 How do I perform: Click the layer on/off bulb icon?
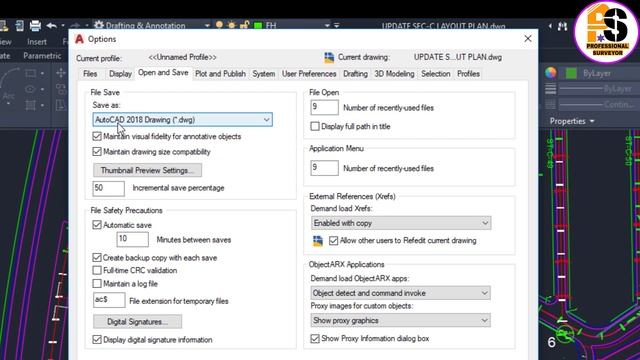(x=219, y=25)
